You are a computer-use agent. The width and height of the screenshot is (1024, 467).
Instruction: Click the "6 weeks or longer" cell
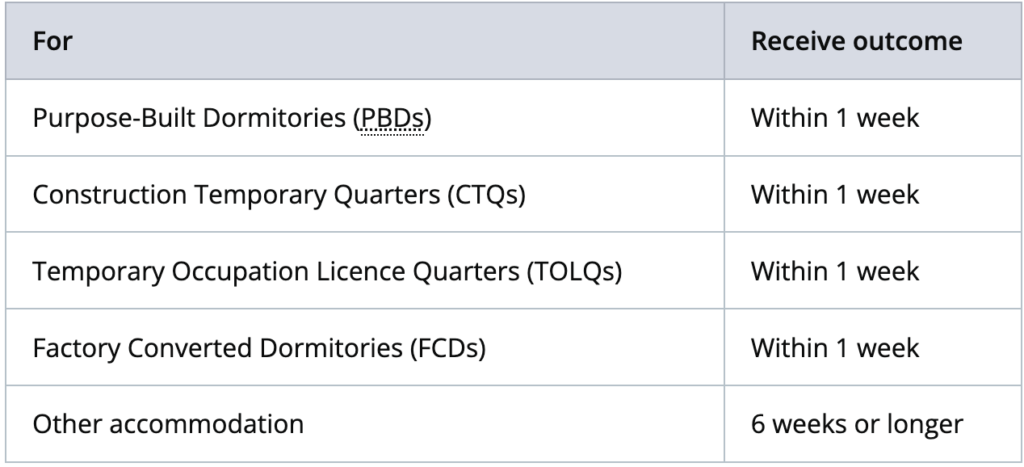point(874,424)
